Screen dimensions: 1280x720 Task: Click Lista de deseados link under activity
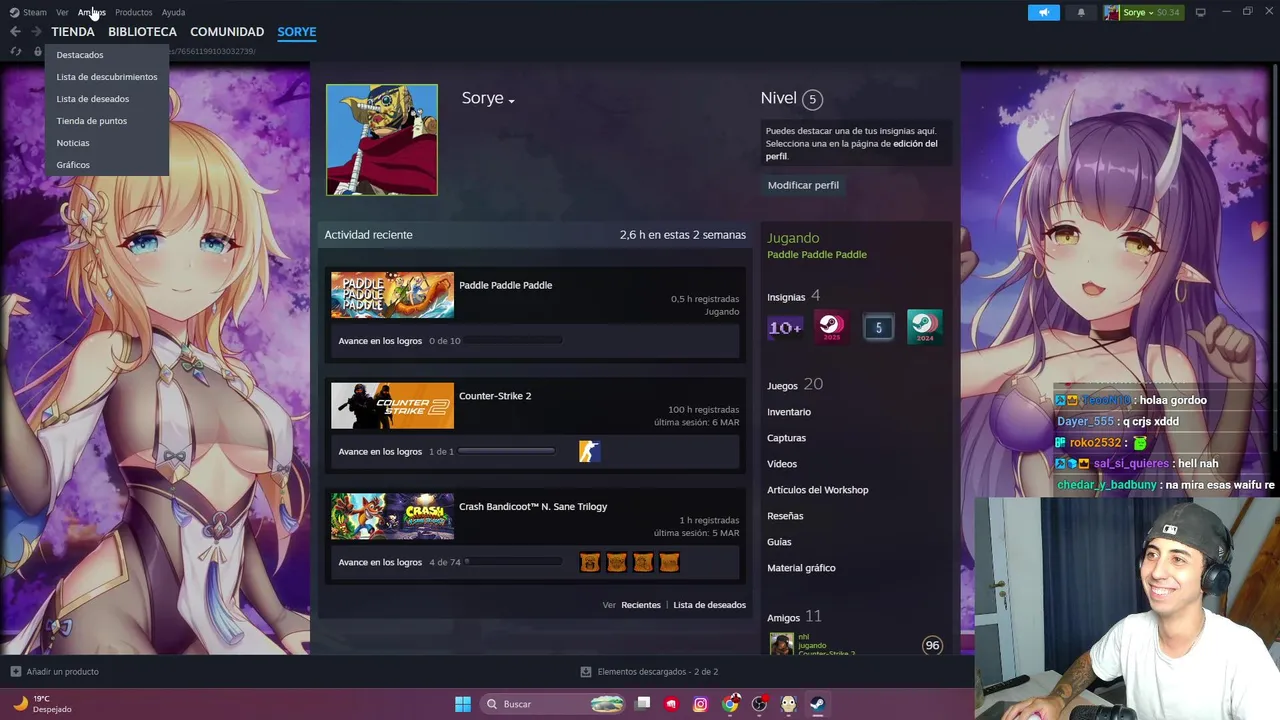click(x=709, y=605)
